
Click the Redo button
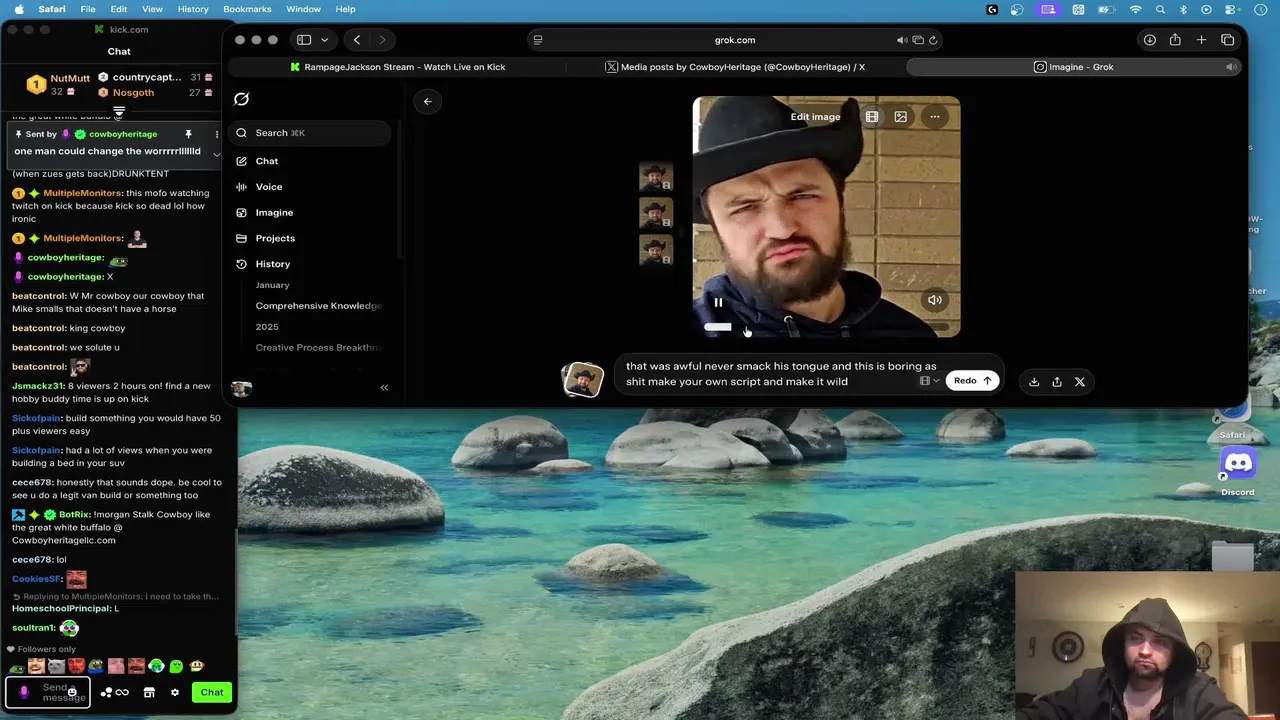(x=972, y=381)
